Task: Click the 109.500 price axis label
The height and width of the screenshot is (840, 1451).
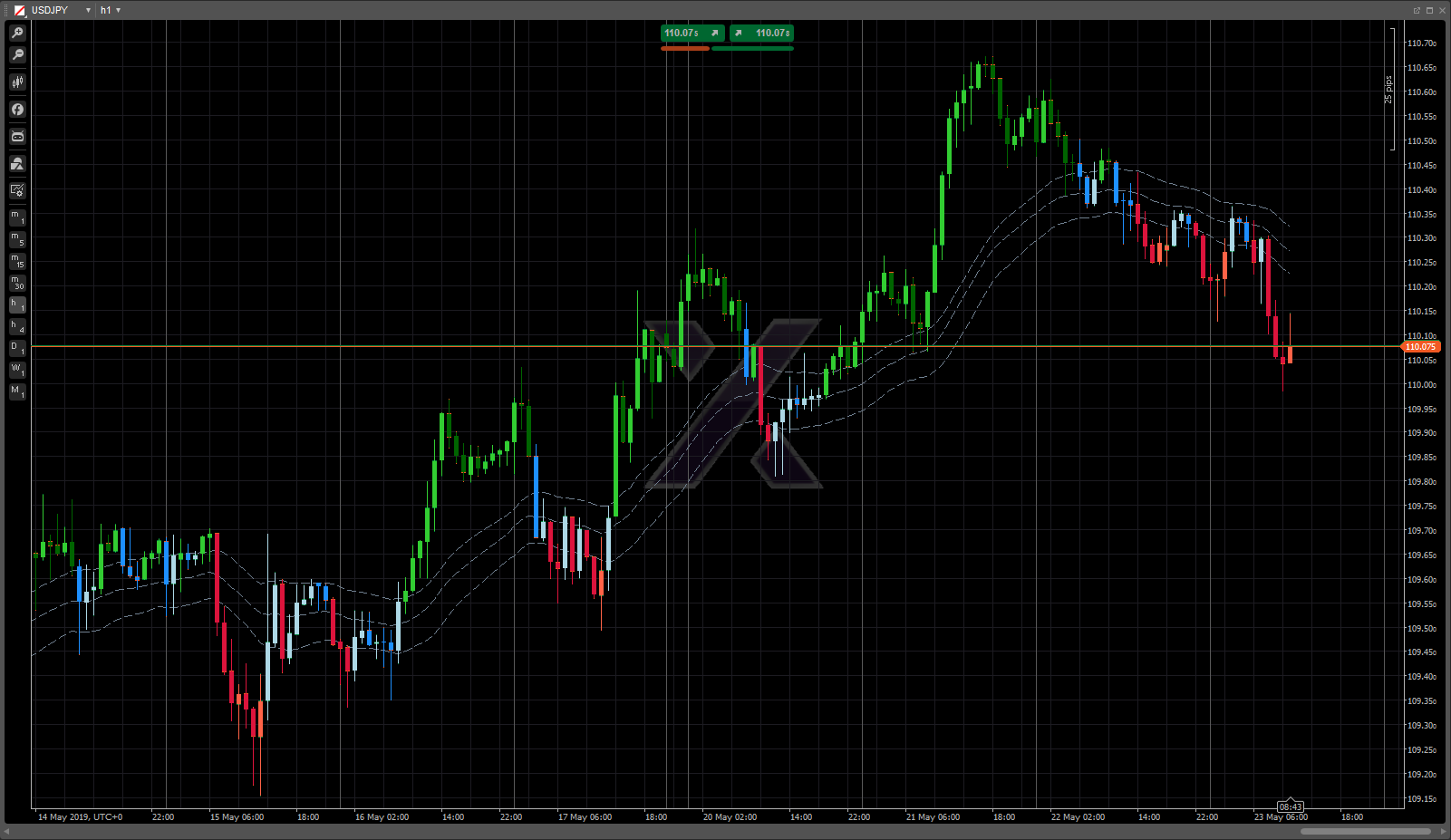Action: pos(1421,628)
